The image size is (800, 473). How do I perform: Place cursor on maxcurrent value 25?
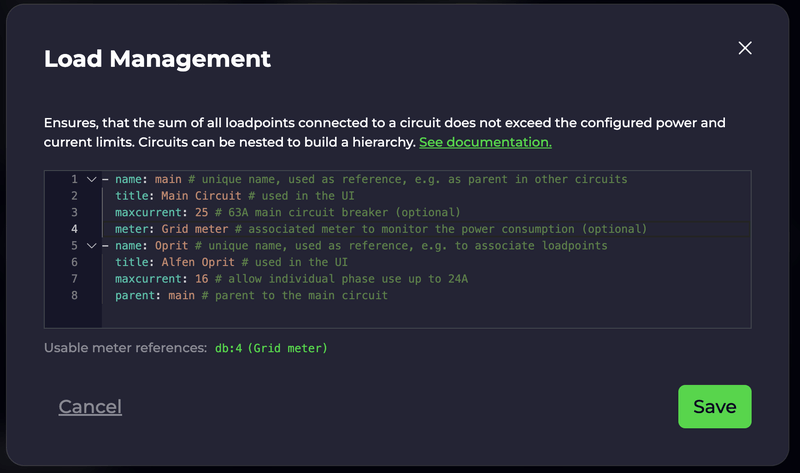[202, 212]
